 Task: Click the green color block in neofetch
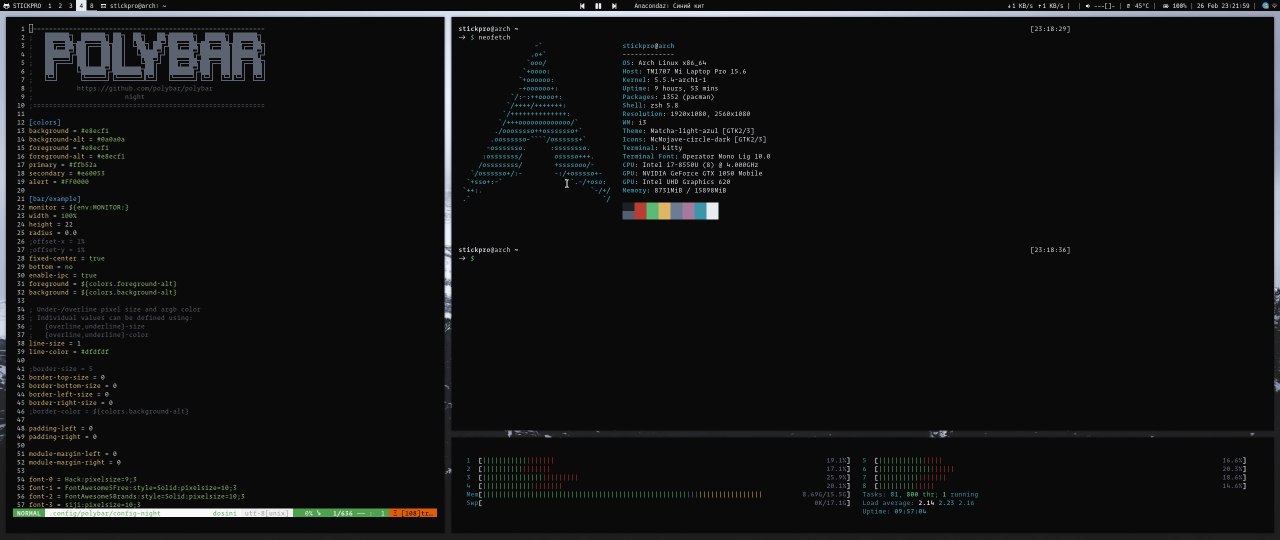click(652, 211)
